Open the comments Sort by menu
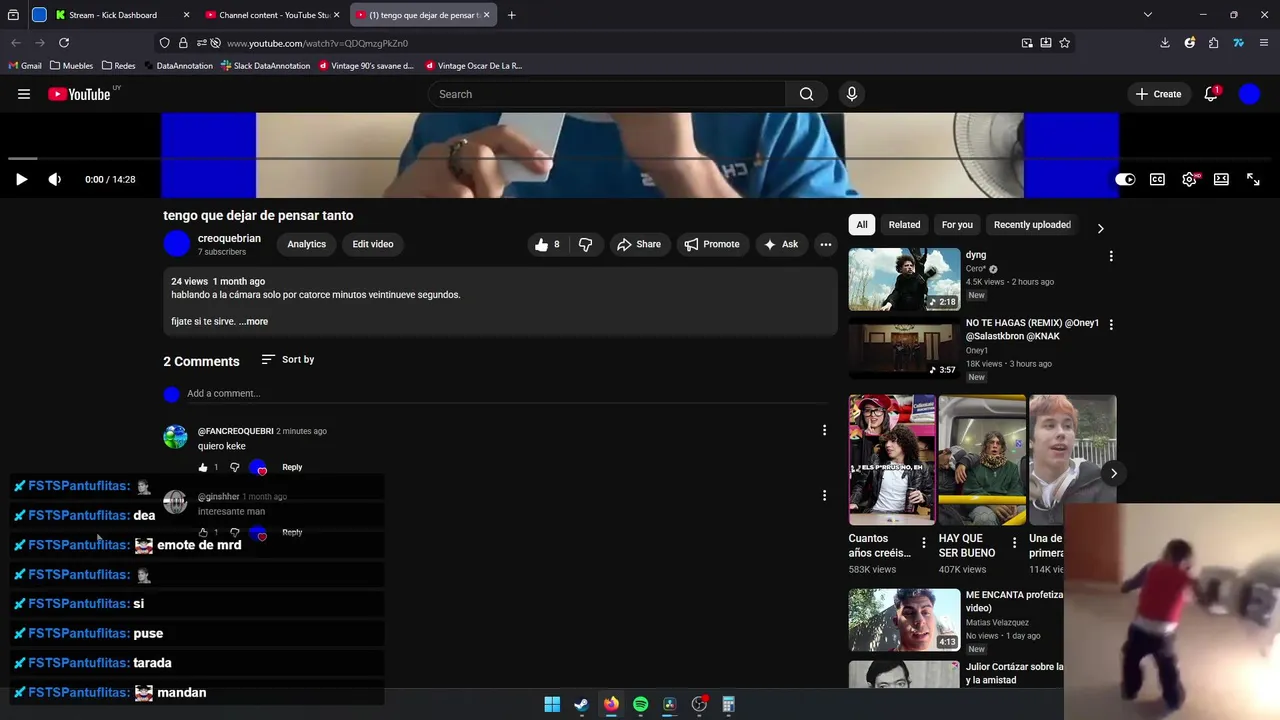1280x720 pixels. pos(288,359)
